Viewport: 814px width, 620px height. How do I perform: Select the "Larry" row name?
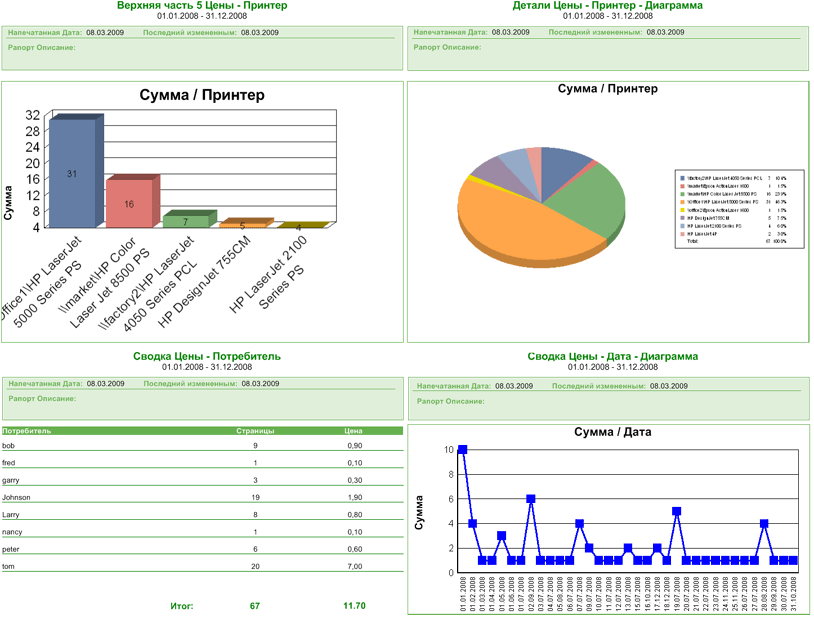(10, 515)
